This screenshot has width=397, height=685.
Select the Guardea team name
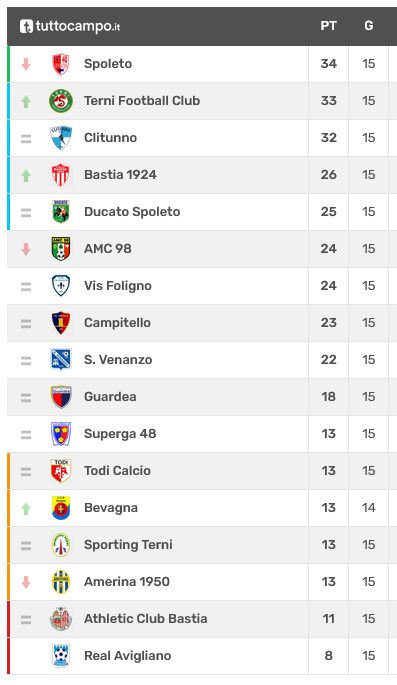point(110,397)
